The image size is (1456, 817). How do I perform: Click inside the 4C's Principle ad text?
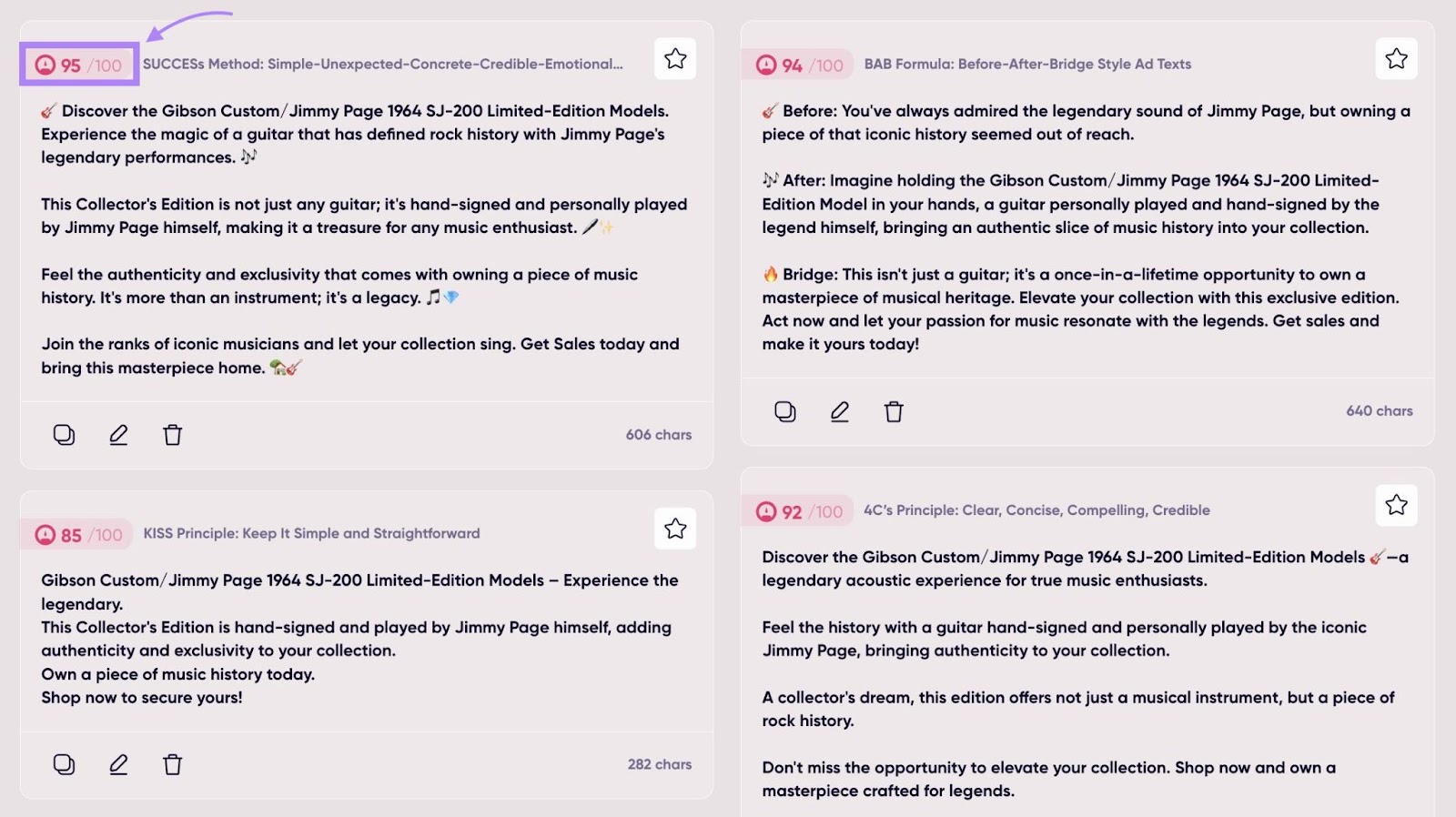point(1074,673)
